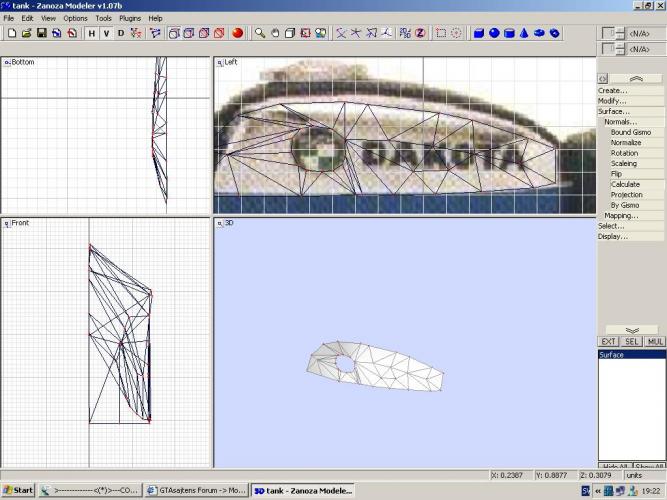Screen dimensions: 667x500
Task: Click the Normalize command
Action: 626,142
